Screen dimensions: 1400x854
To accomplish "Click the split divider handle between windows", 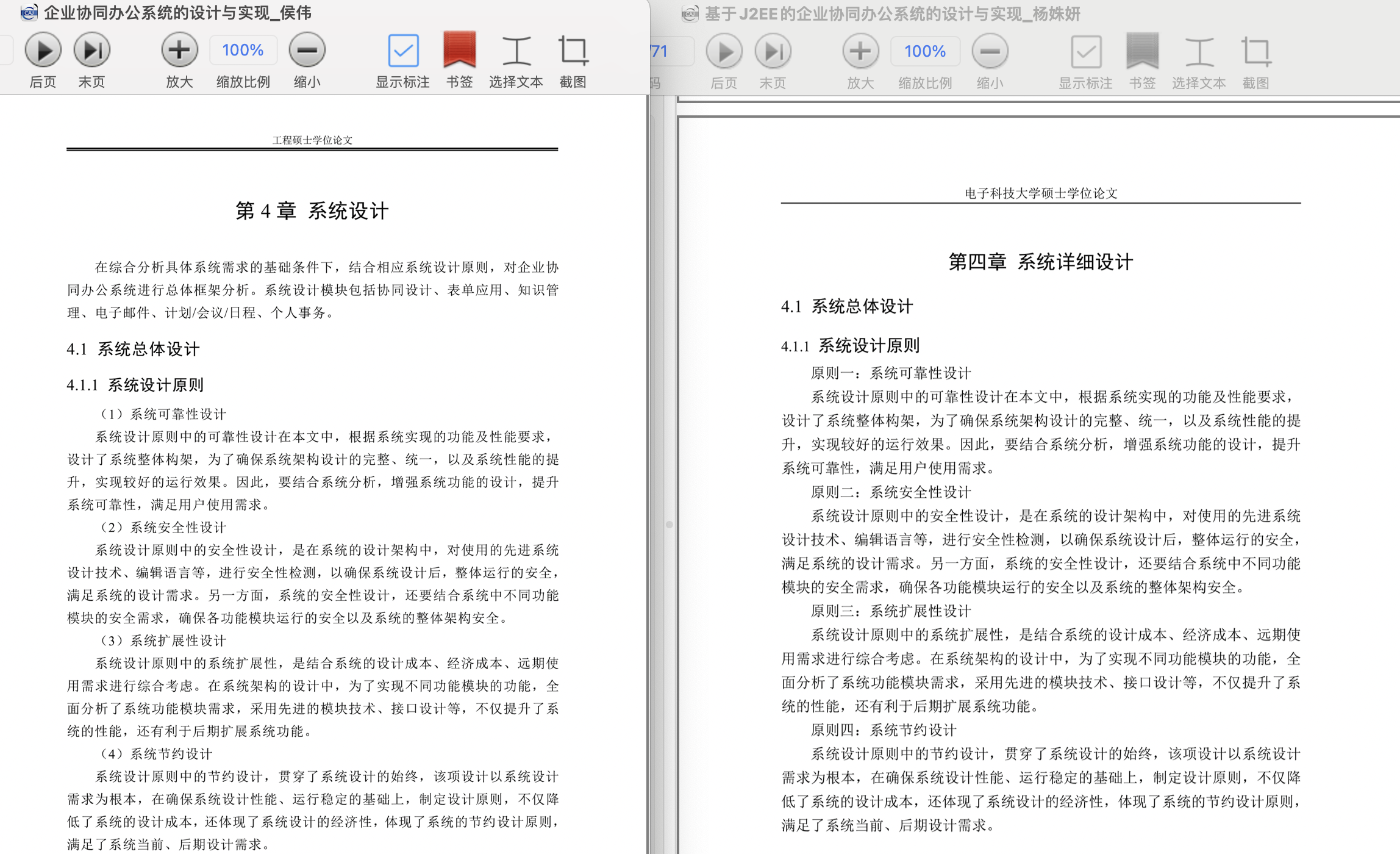I will pyautogui.click(x=669, y=525).
